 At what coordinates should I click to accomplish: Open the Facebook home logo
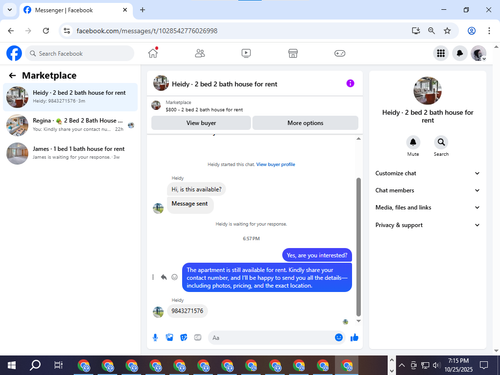pyautogui.click(x=14, y=53)
